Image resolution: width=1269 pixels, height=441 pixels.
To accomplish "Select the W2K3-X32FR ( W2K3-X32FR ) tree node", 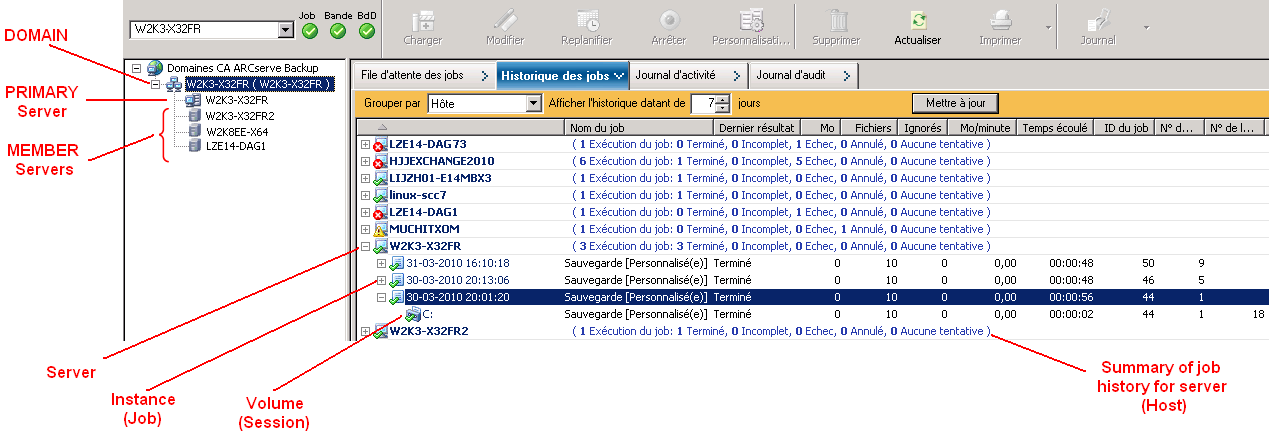I will pos(258,85).
